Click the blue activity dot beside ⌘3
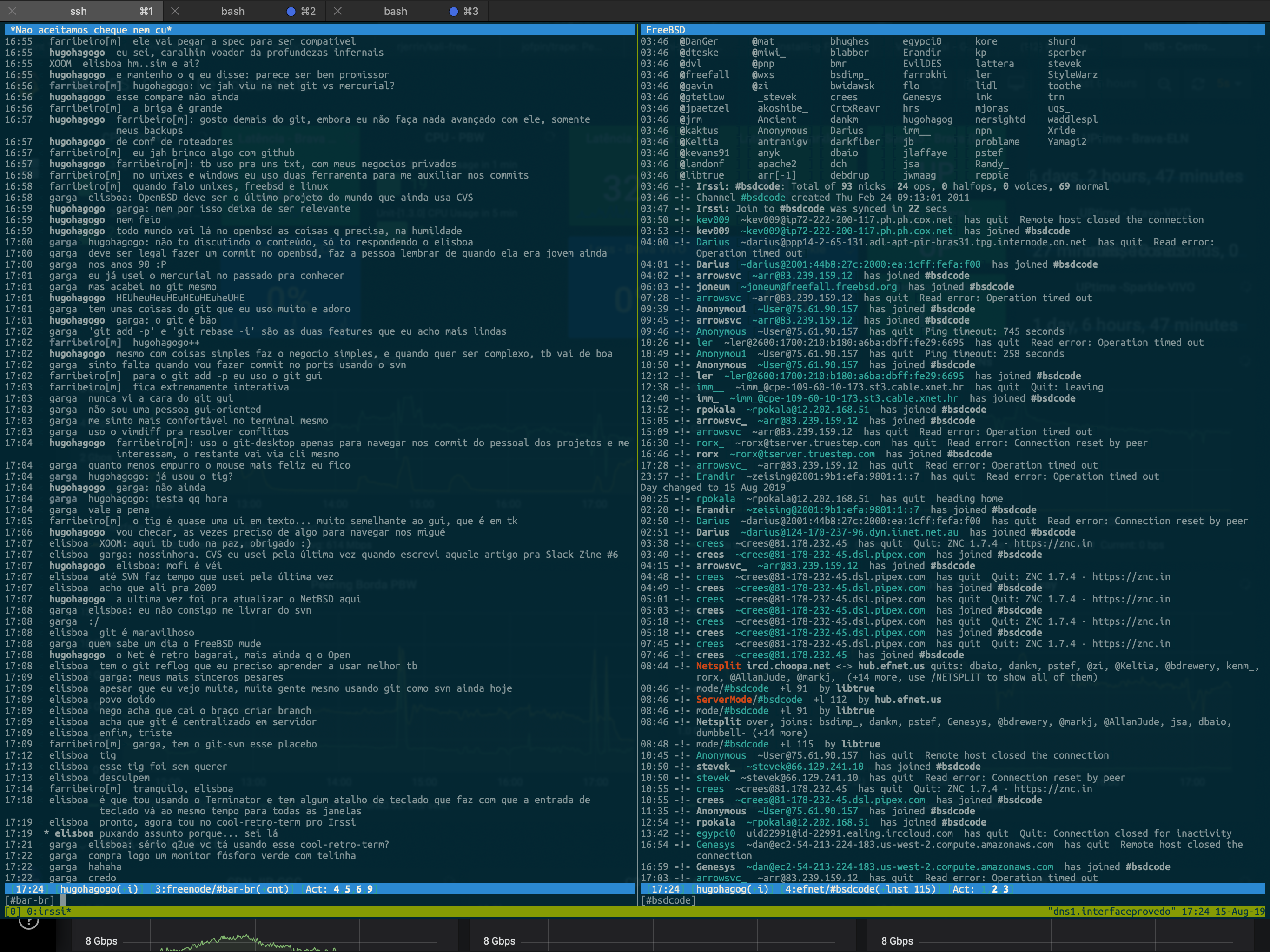The height and width of the screenshot is (952, 1270). pos(454,12)
